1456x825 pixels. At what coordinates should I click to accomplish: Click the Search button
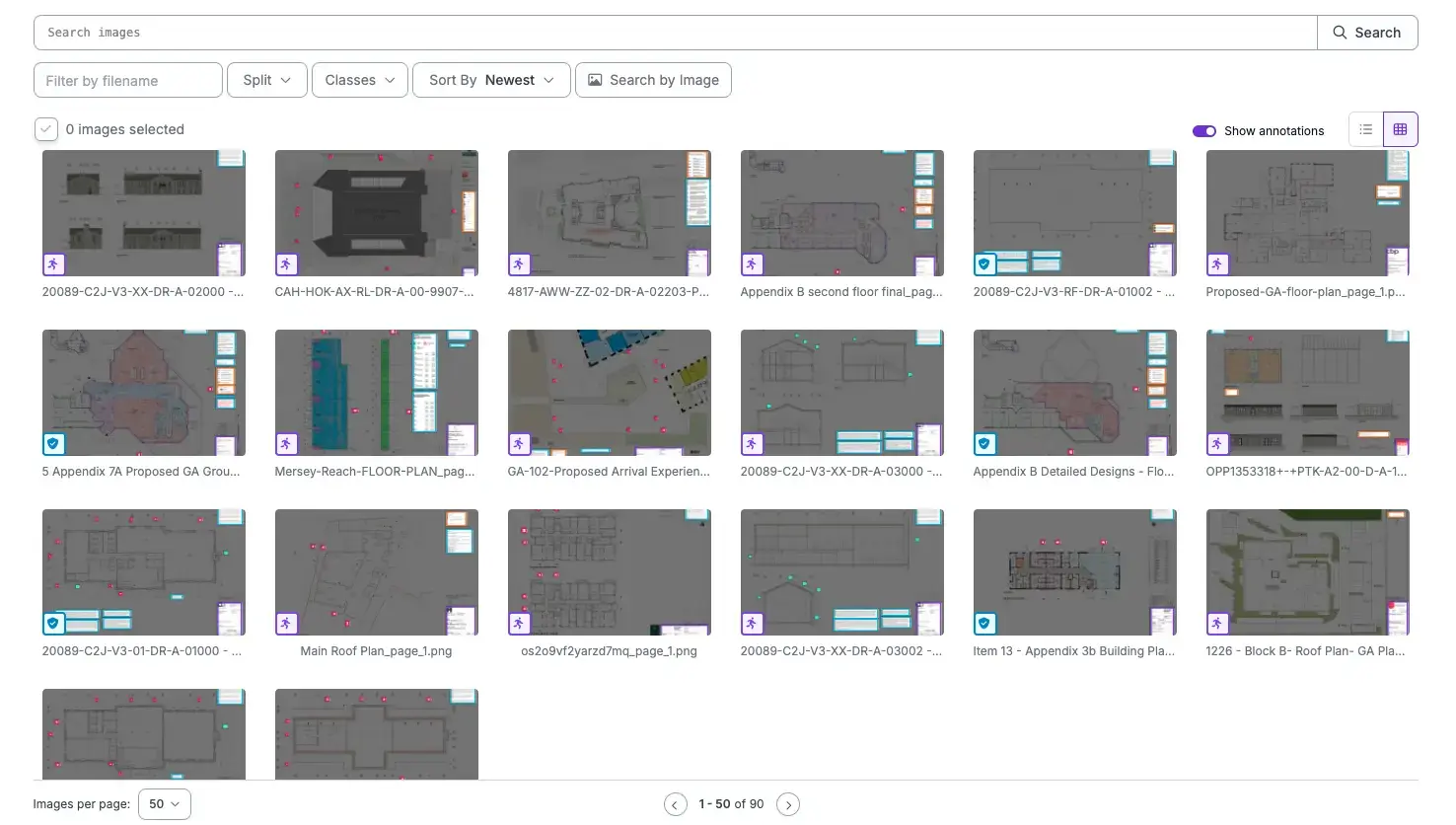click(1367, 33)
